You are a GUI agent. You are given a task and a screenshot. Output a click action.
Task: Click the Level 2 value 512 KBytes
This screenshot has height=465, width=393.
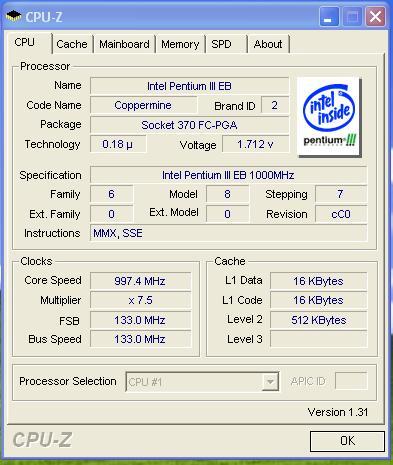tap(318, 320)
